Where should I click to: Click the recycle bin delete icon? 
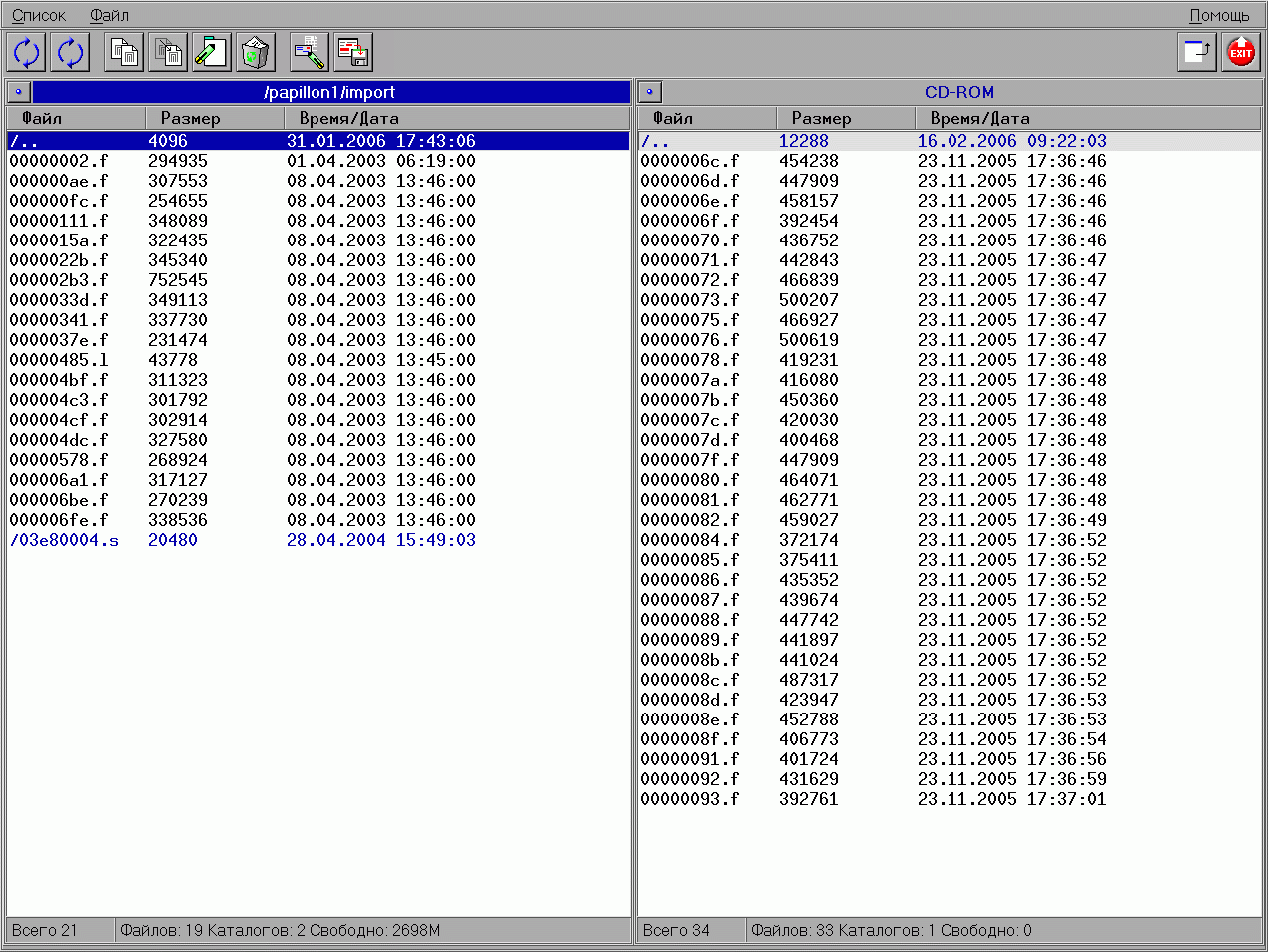tap(255, 52)
